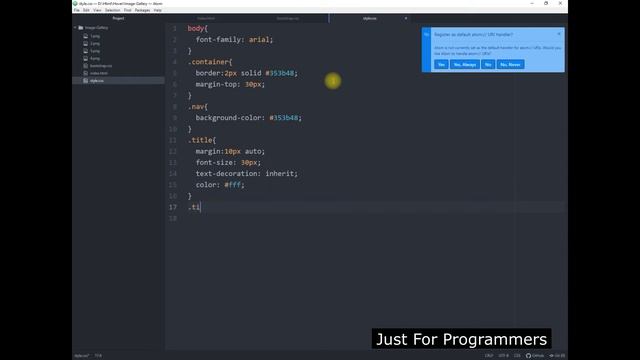This screenshot has height=360, width=640.
Task: Open 2.png in the project tree
Action: [95, 44]
